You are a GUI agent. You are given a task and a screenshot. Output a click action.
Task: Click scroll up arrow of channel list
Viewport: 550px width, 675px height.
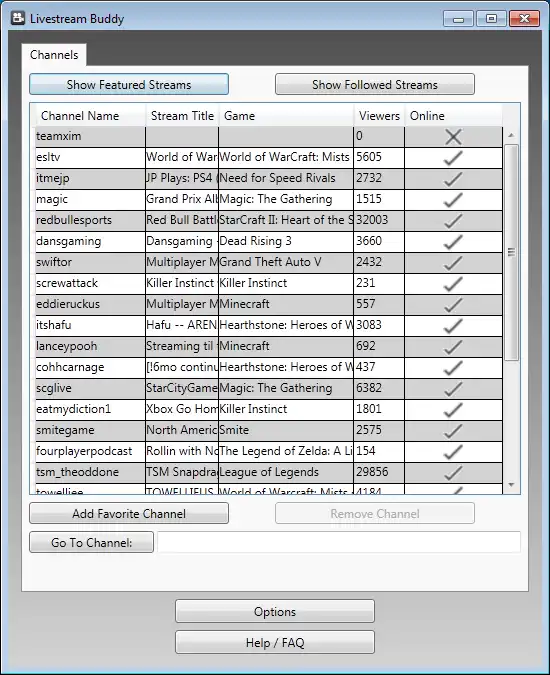[511, 135]
